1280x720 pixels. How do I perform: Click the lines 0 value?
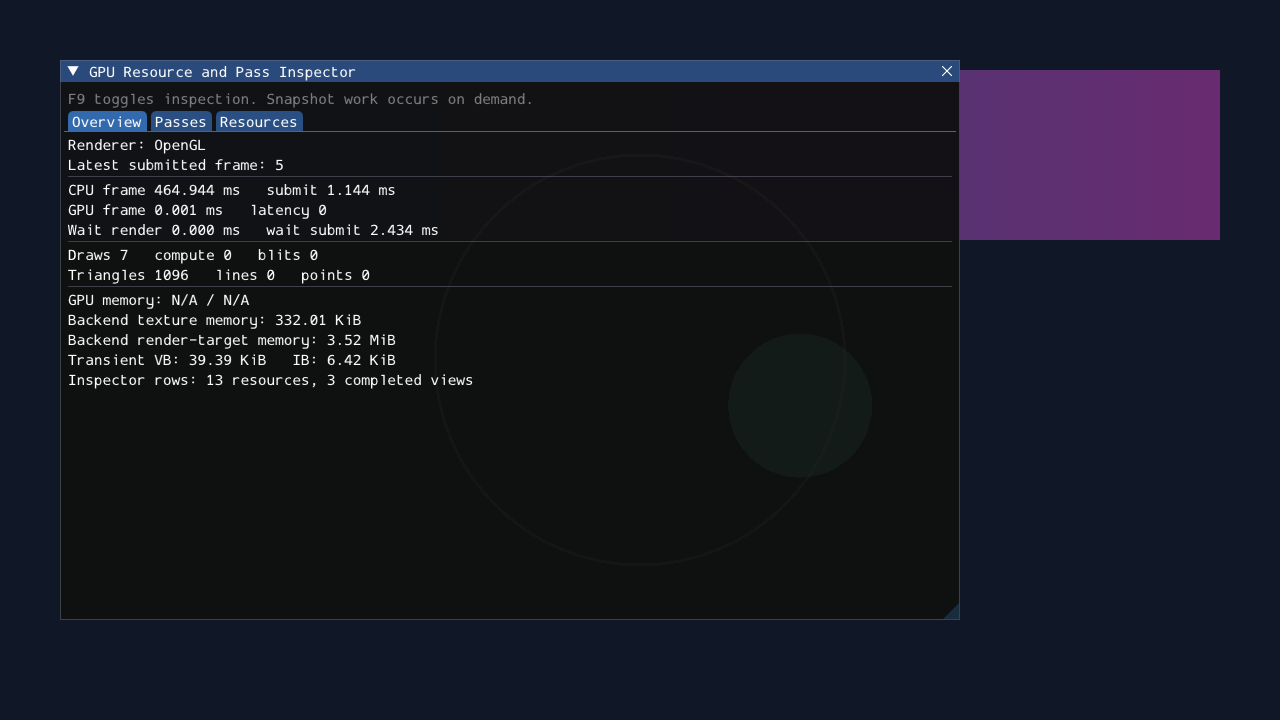point(245,275)
